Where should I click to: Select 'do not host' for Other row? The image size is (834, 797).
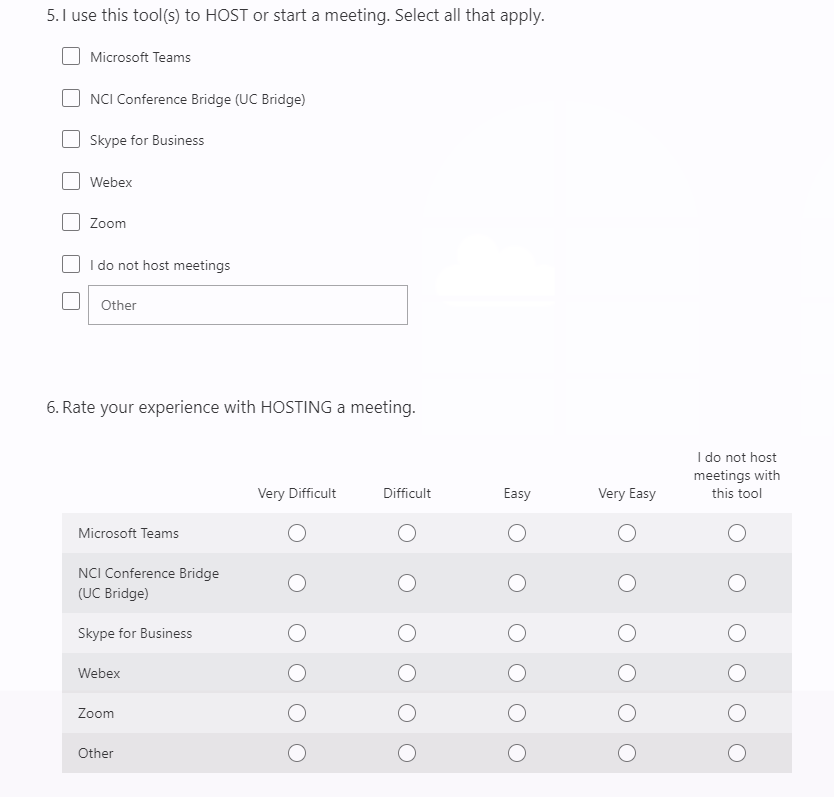coord(737,753)
